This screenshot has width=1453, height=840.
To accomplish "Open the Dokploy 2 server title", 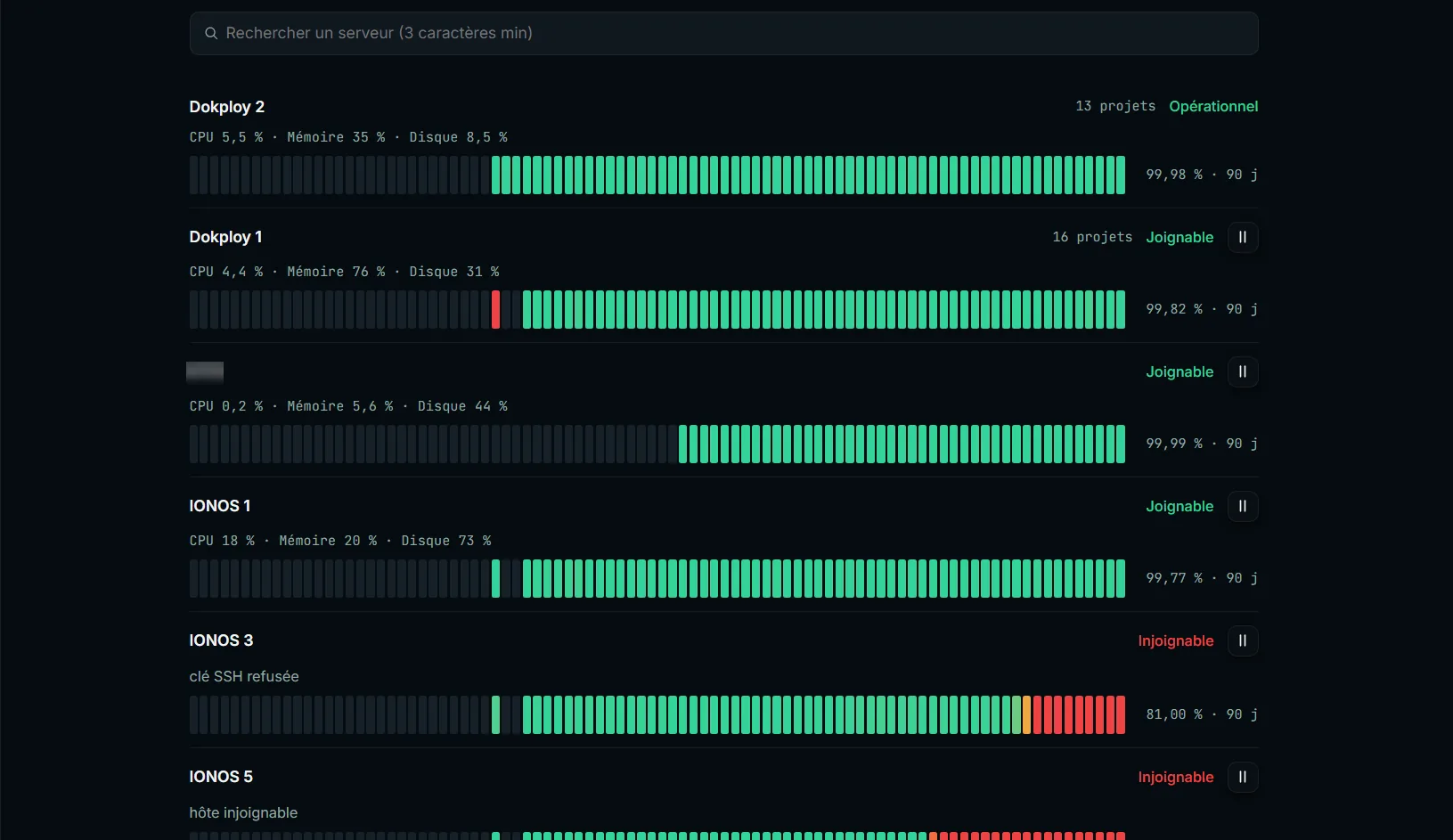I will [x=226, y=107].
